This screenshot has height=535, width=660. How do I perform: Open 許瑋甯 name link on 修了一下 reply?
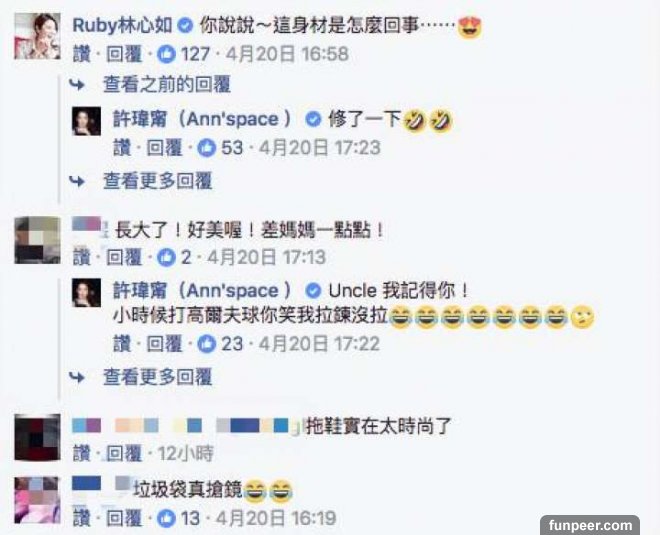coord(202,120)
